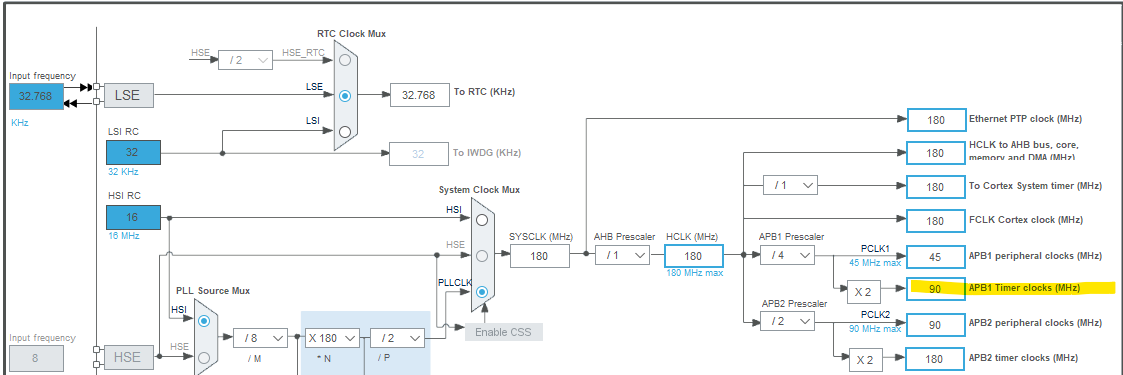Open the PLL /2 P divider dropdown
The height and width of the screenshot is (375, 1123).
[397, 338]
